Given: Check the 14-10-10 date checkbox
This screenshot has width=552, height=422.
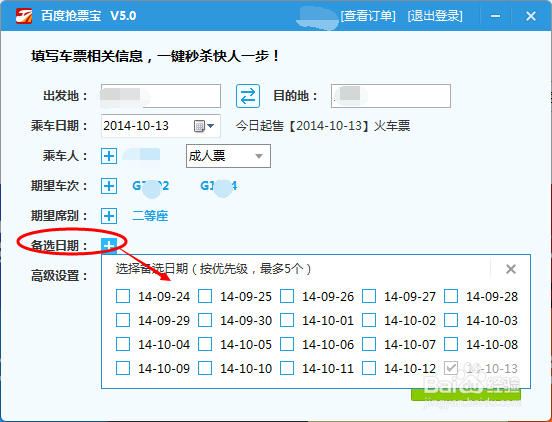Looking at the screenshot, I should click(205, 369).
